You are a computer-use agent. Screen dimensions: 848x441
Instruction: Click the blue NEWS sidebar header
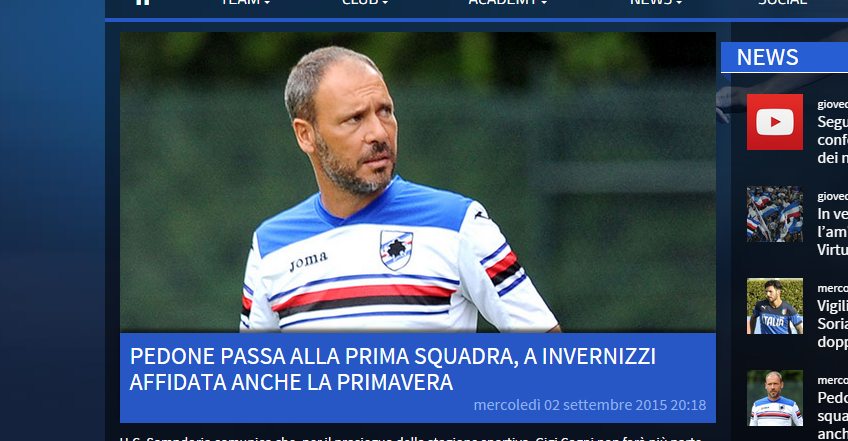click(x=784, y=57)
